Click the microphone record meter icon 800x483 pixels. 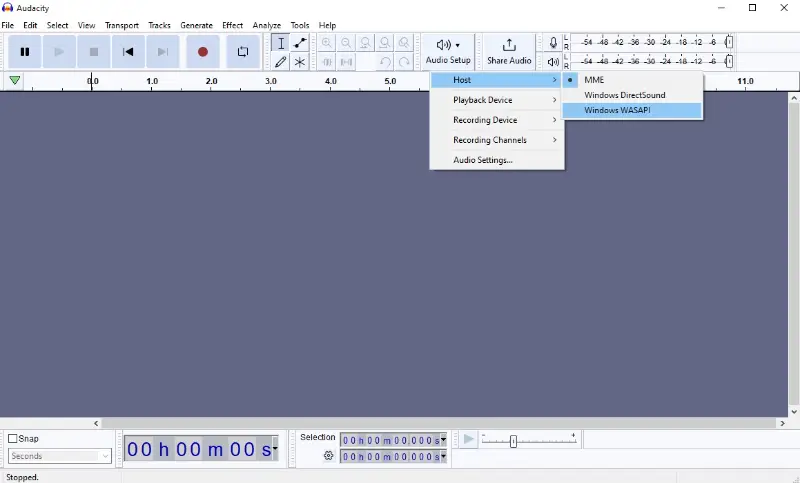(x=553, y=43)
